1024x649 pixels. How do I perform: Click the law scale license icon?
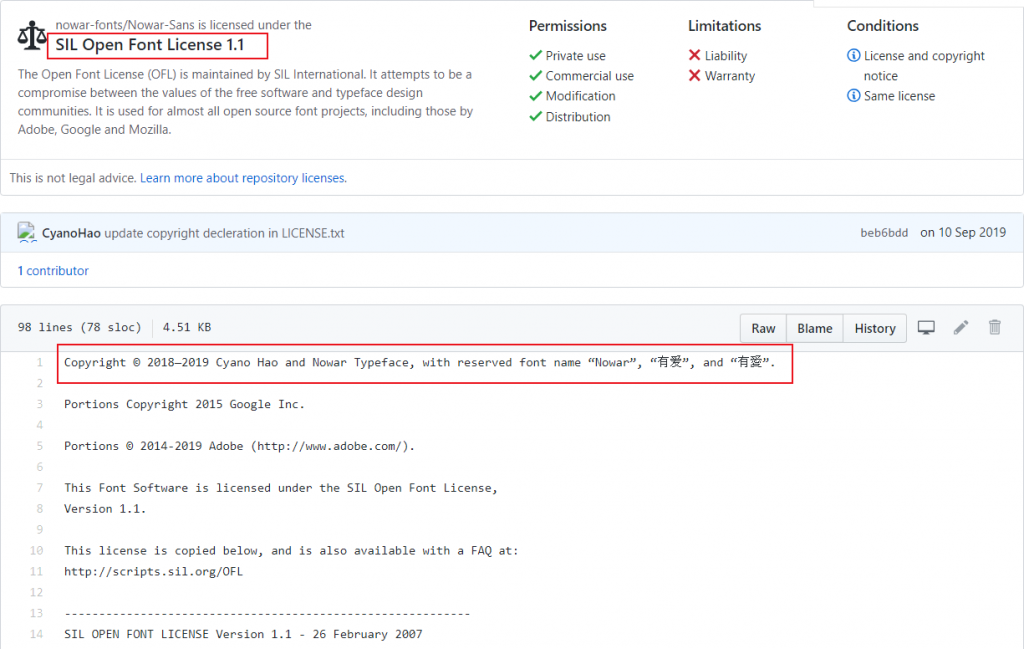pyautogui.click(x=31, y=37)
